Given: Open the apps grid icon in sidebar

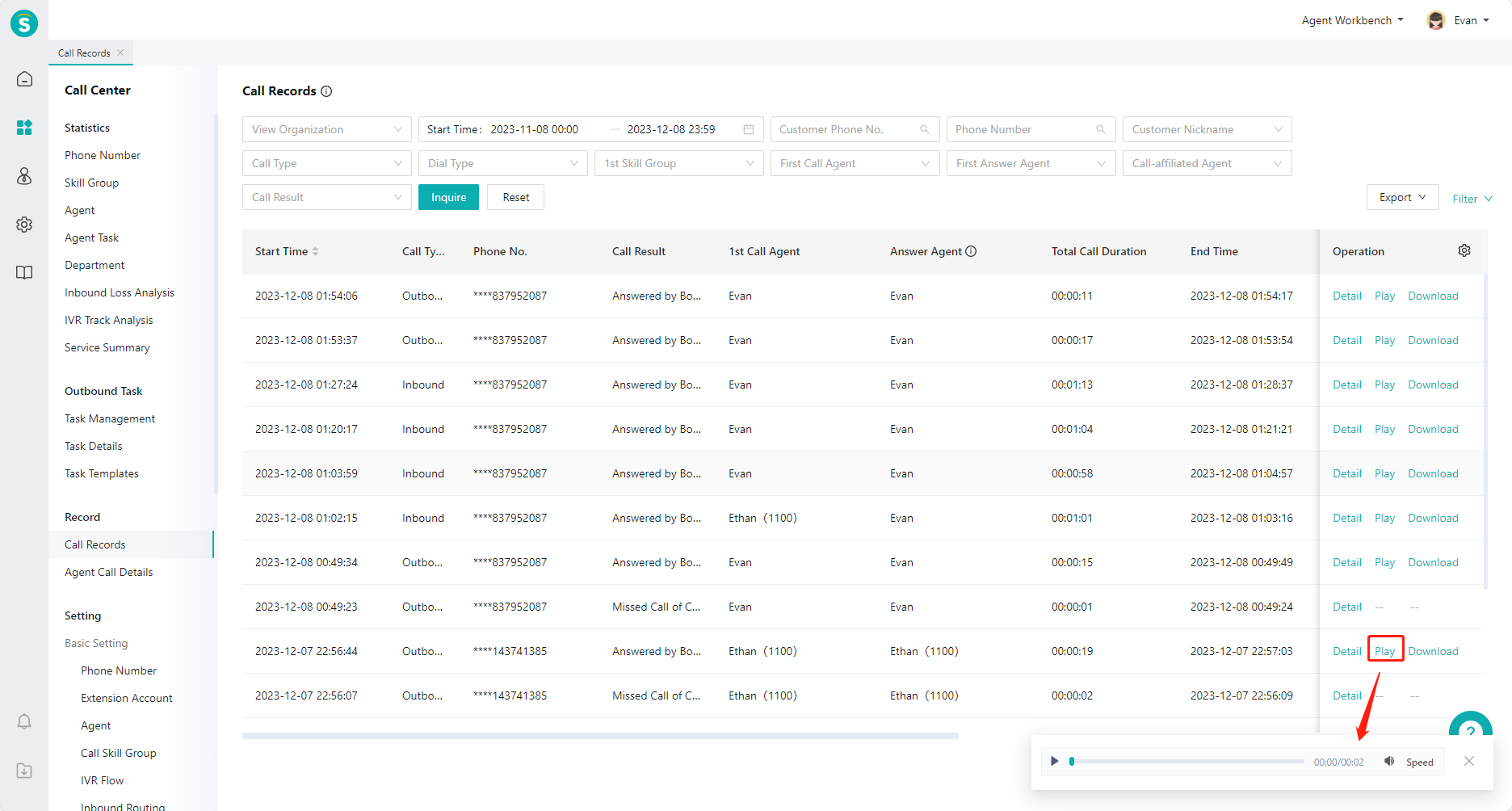Looking at the screenshot, I should [24, 128].
